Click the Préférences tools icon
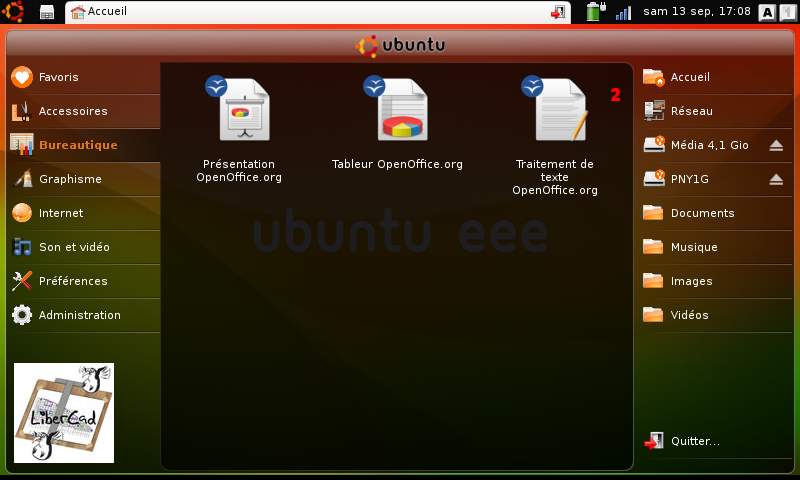The height and width of the screenshot is (480, 800). click(22, 281)
